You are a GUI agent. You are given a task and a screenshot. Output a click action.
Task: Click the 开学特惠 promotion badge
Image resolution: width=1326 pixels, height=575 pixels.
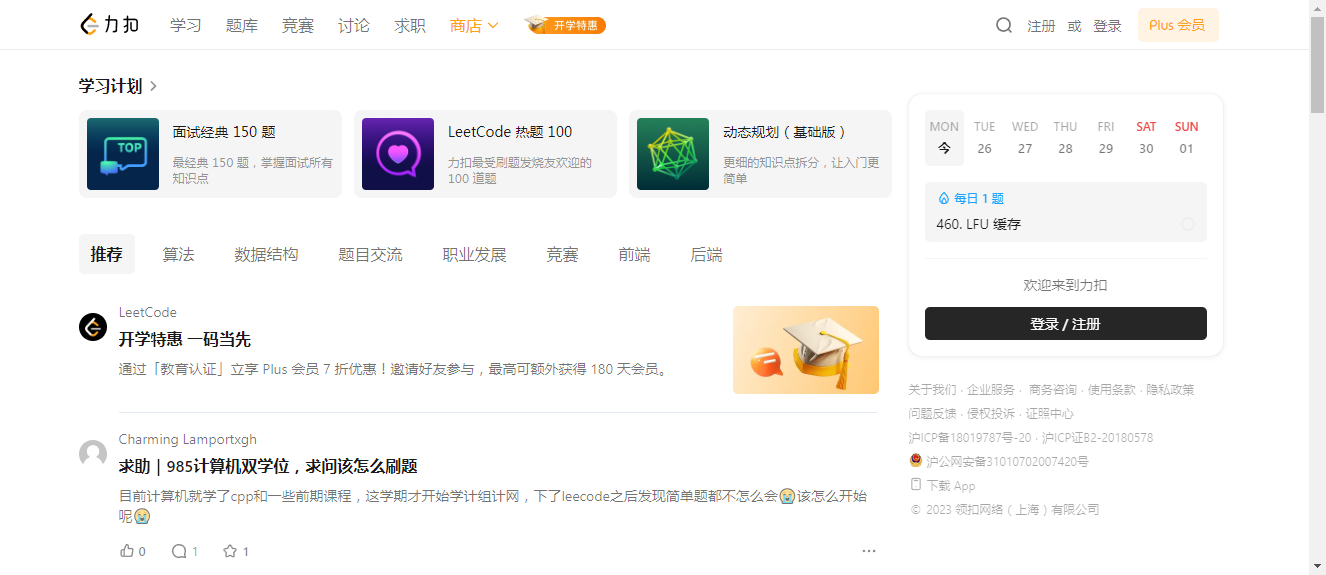(565, 25)
